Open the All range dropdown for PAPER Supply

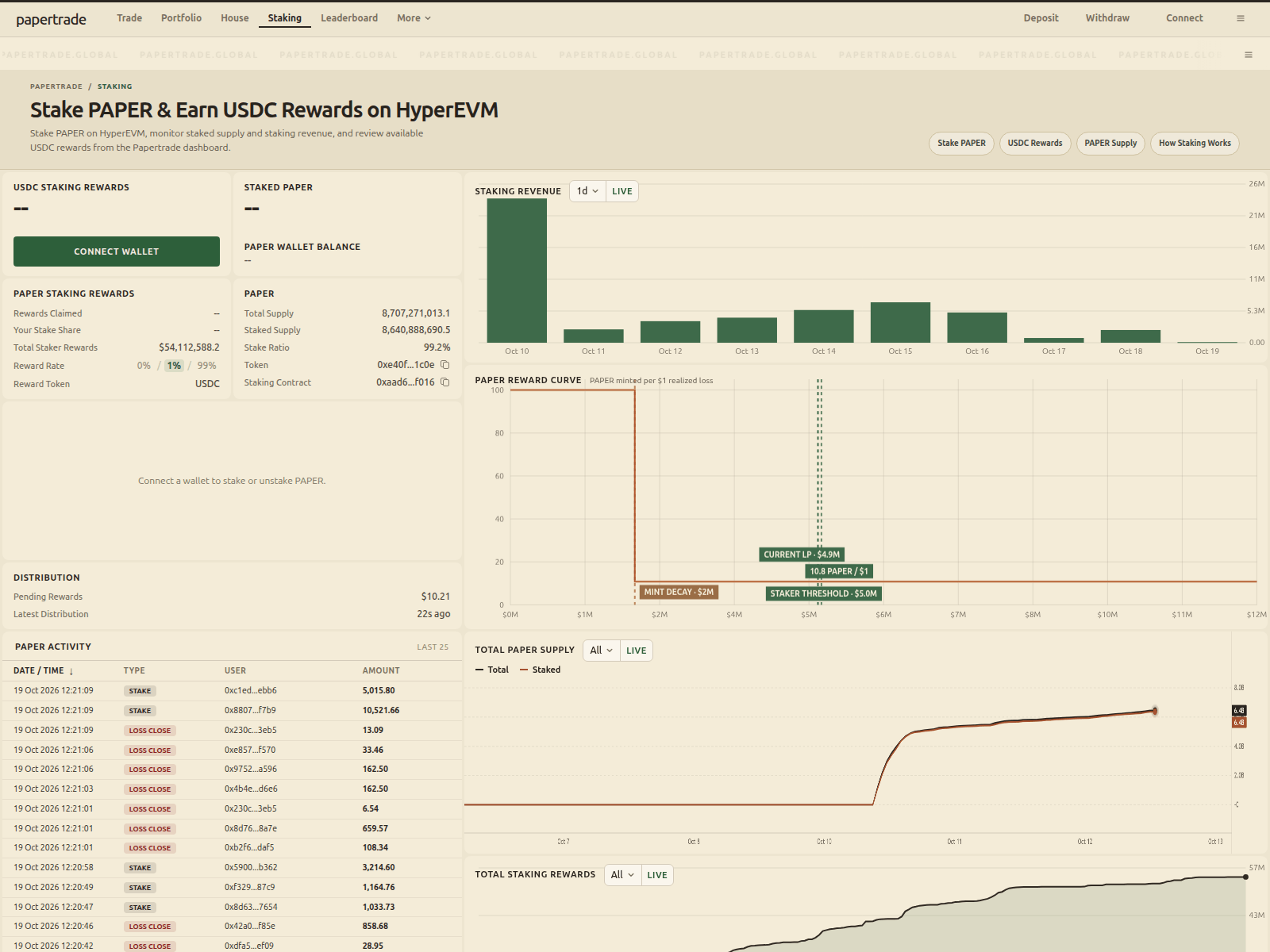(x=602, y=651)
